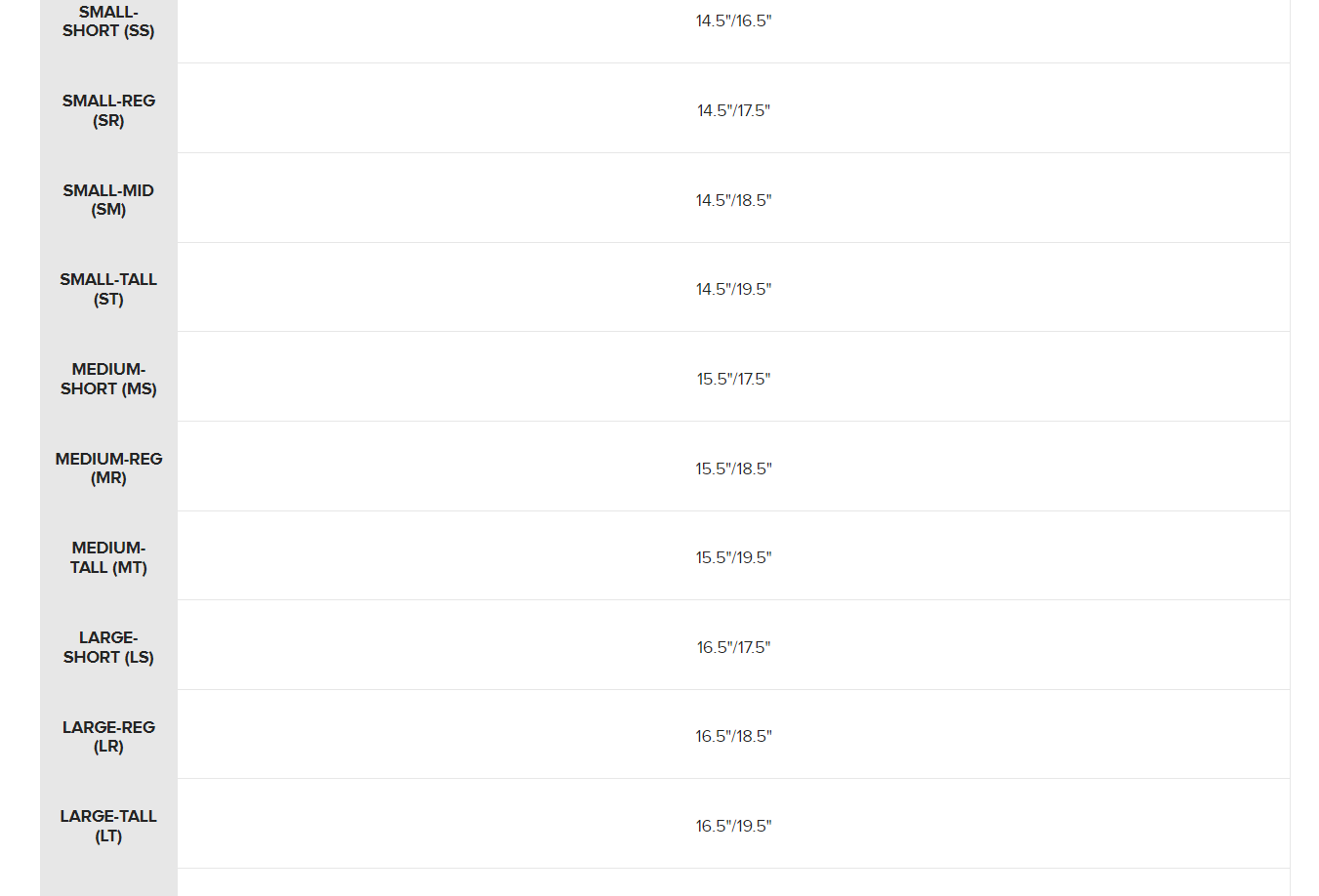This screenshot has width=1319, height=896.
Task: Click the MEDIUM-TALL (MT) row header
Action: (108, 557)
